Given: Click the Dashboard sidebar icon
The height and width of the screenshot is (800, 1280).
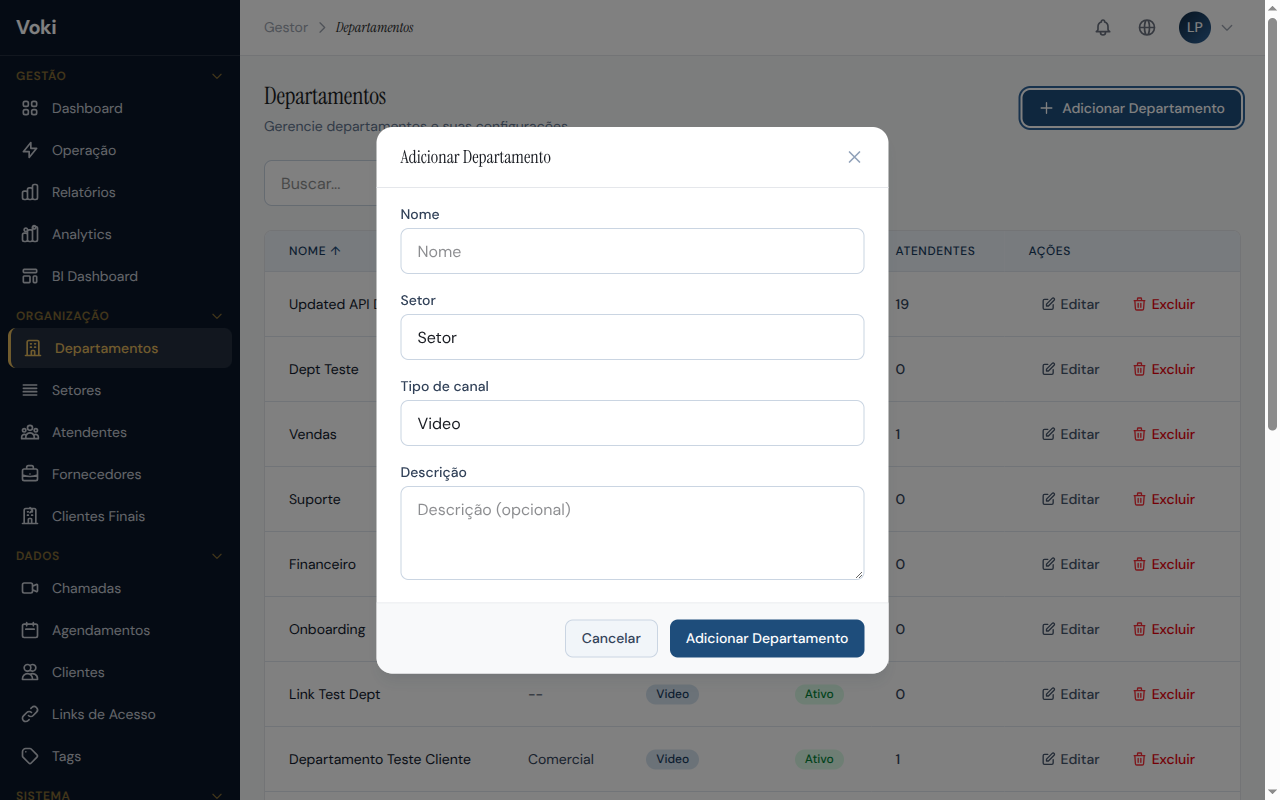Looking at the screenshot, I should [x=30, y=108].
